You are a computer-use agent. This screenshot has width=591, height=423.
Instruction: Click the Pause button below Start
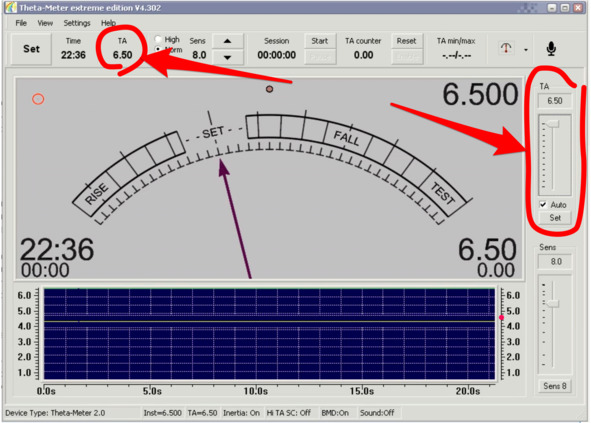point(320,57)
